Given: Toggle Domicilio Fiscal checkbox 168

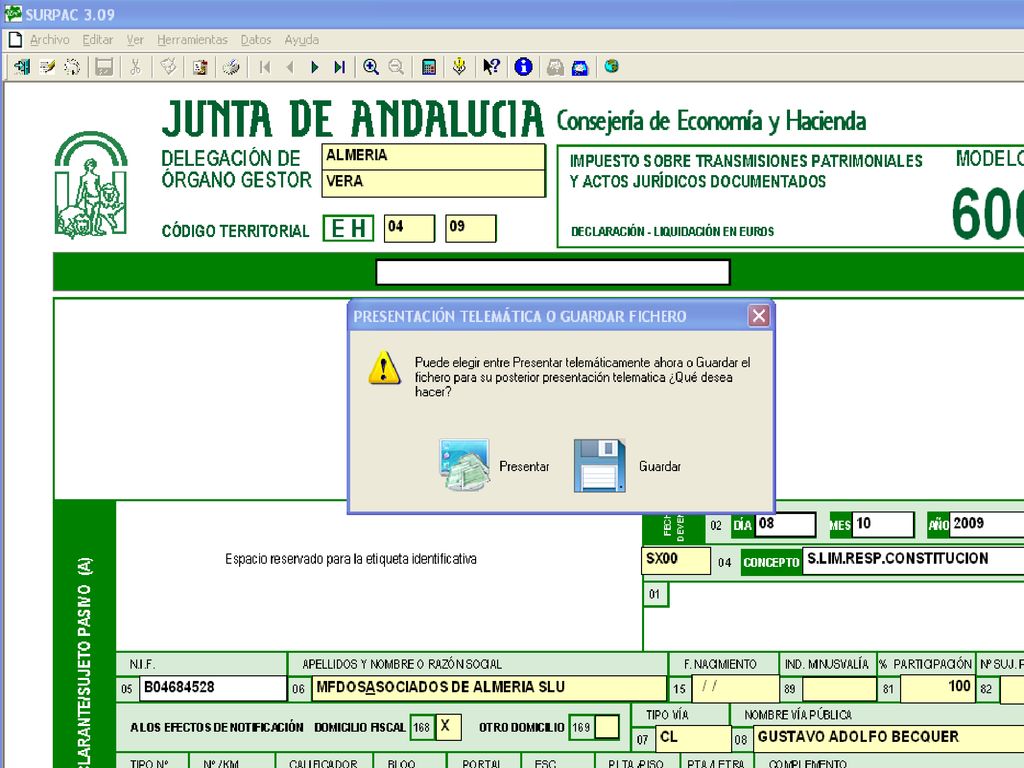Looking at the screenshot, I should coord(447,727).
